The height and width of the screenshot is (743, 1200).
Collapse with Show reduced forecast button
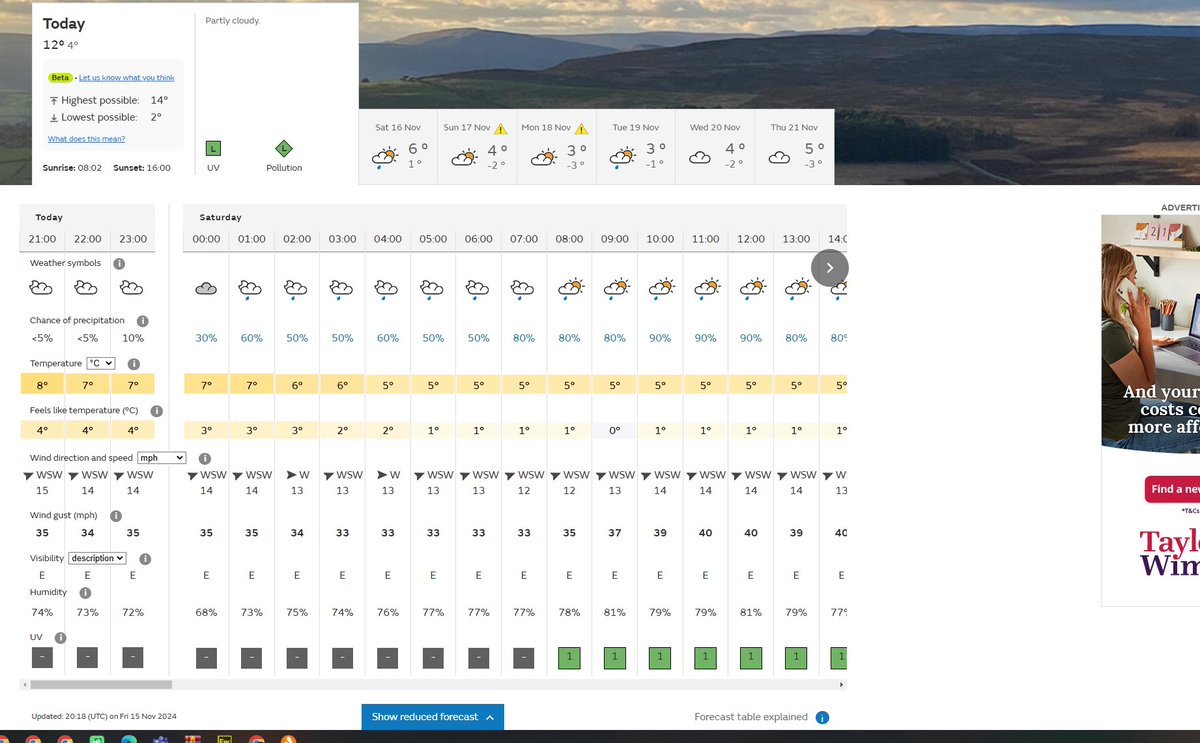click(432, 717)
